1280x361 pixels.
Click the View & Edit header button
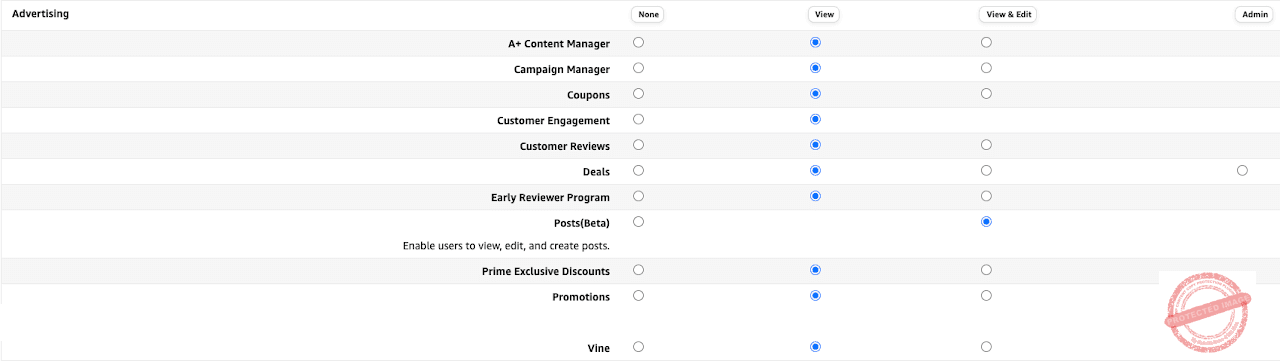click(1007, 15)
